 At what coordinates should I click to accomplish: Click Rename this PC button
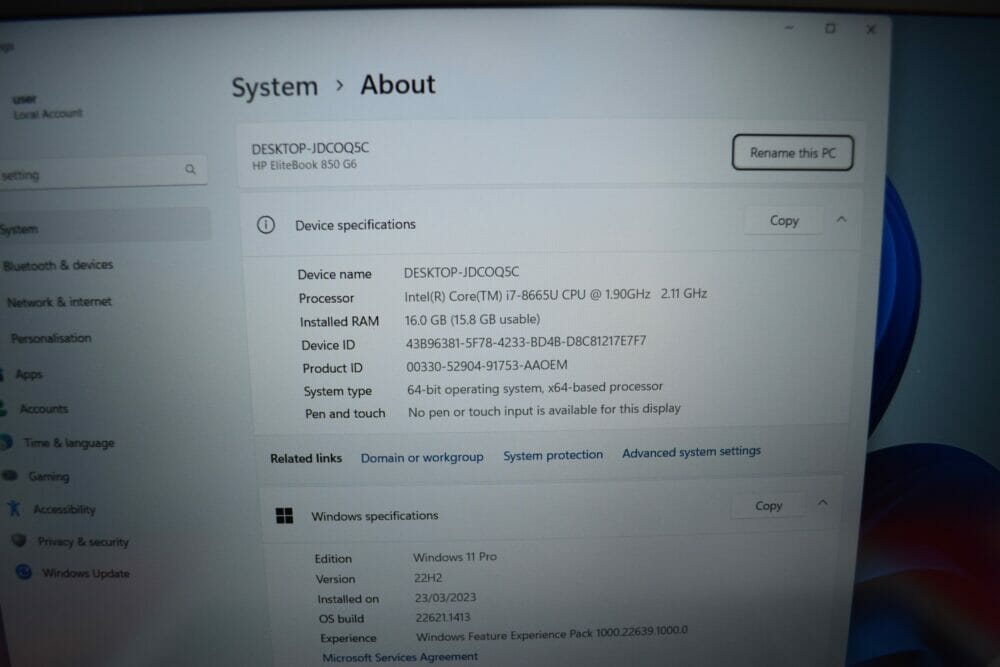tap(792, 152)
